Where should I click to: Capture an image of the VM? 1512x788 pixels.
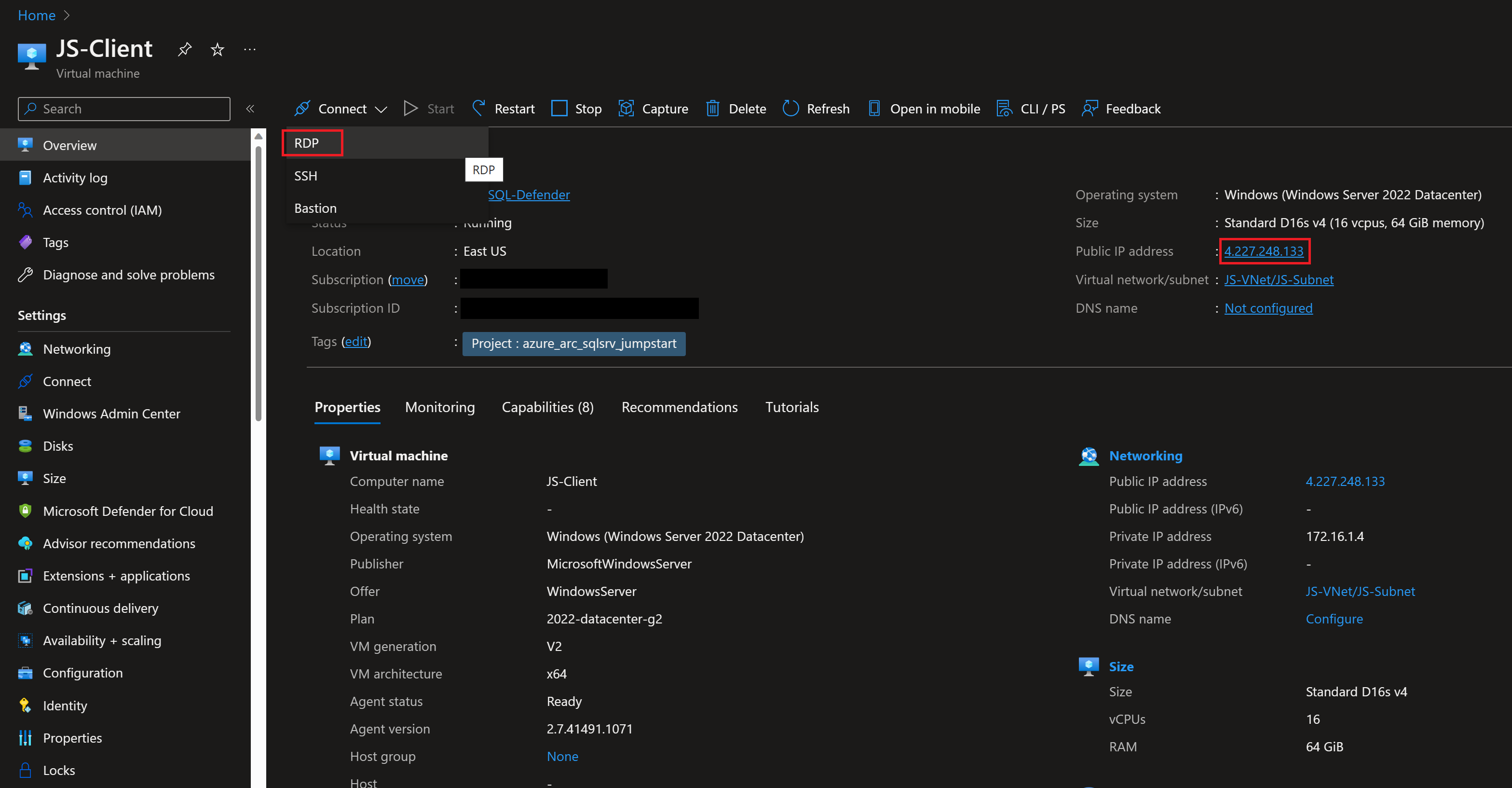(654, 109)
